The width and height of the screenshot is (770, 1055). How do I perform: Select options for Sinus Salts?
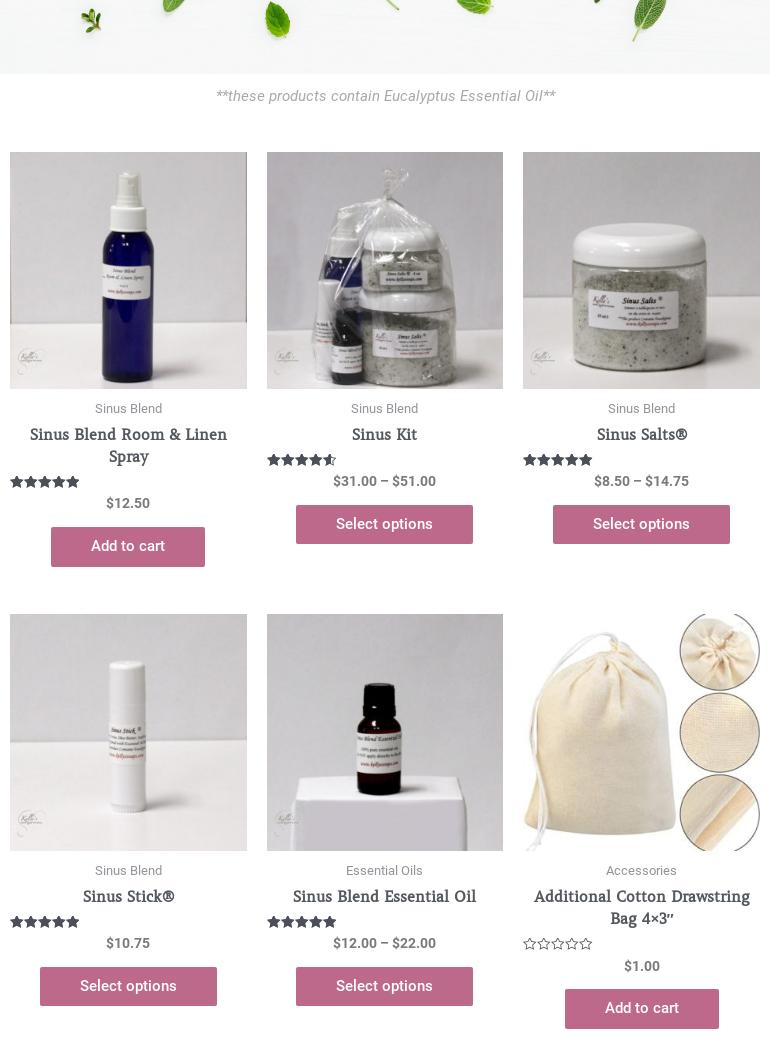641,524
